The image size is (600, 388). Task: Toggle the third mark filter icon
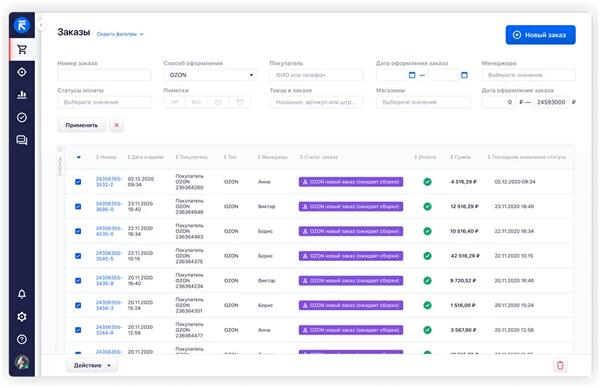click(x=218, y=102)
